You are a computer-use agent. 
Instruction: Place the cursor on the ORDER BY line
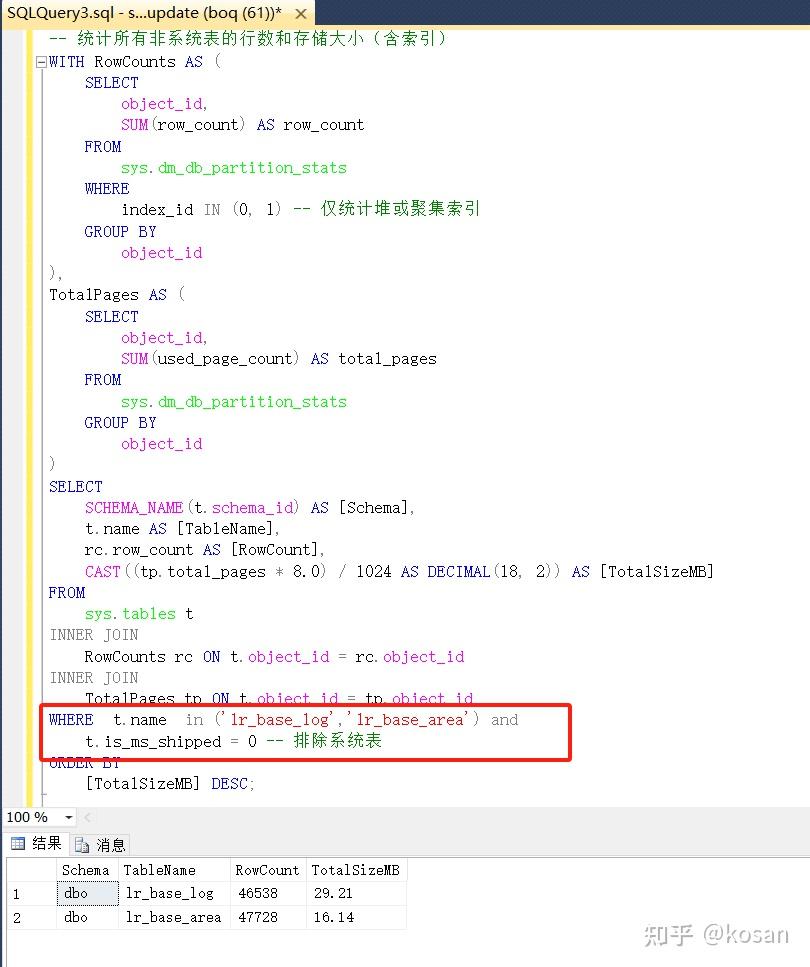click(75, 762)
